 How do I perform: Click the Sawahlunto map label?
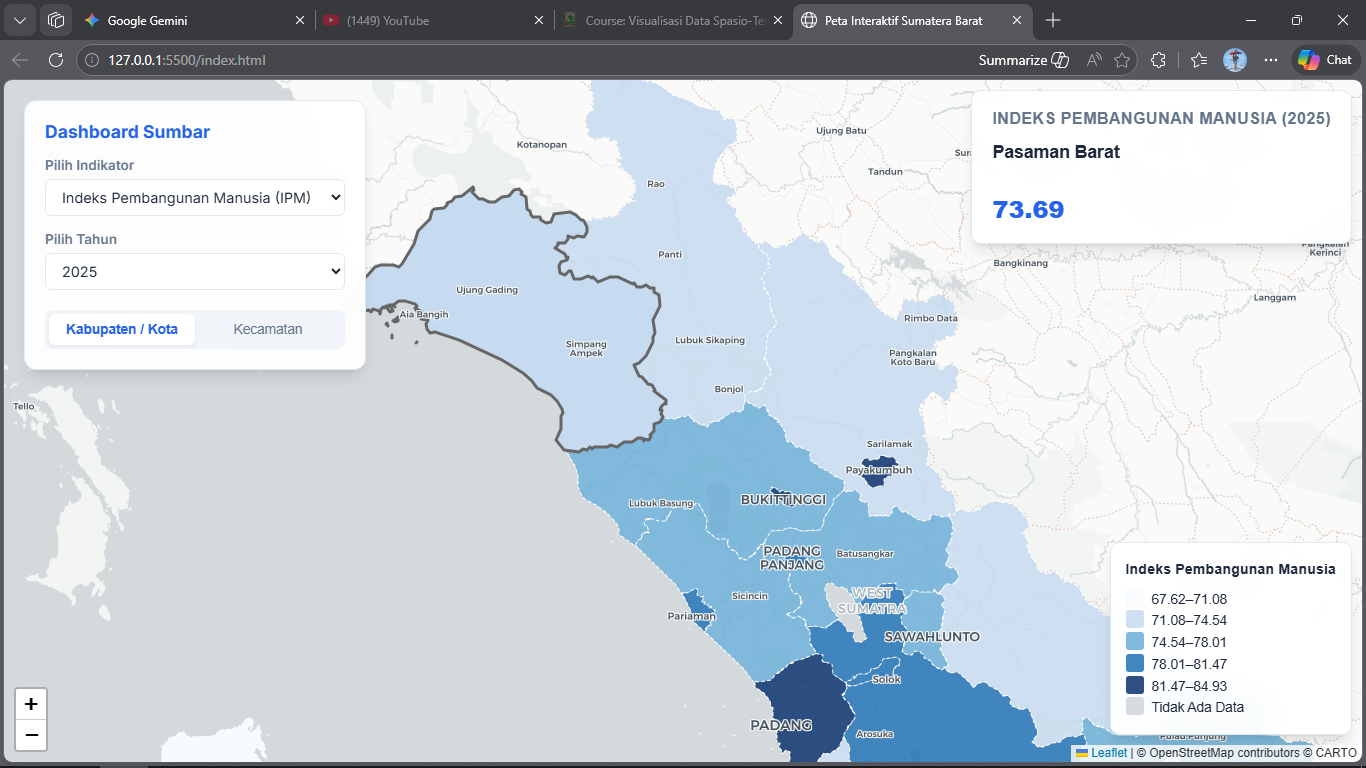[x=931, y=637]
